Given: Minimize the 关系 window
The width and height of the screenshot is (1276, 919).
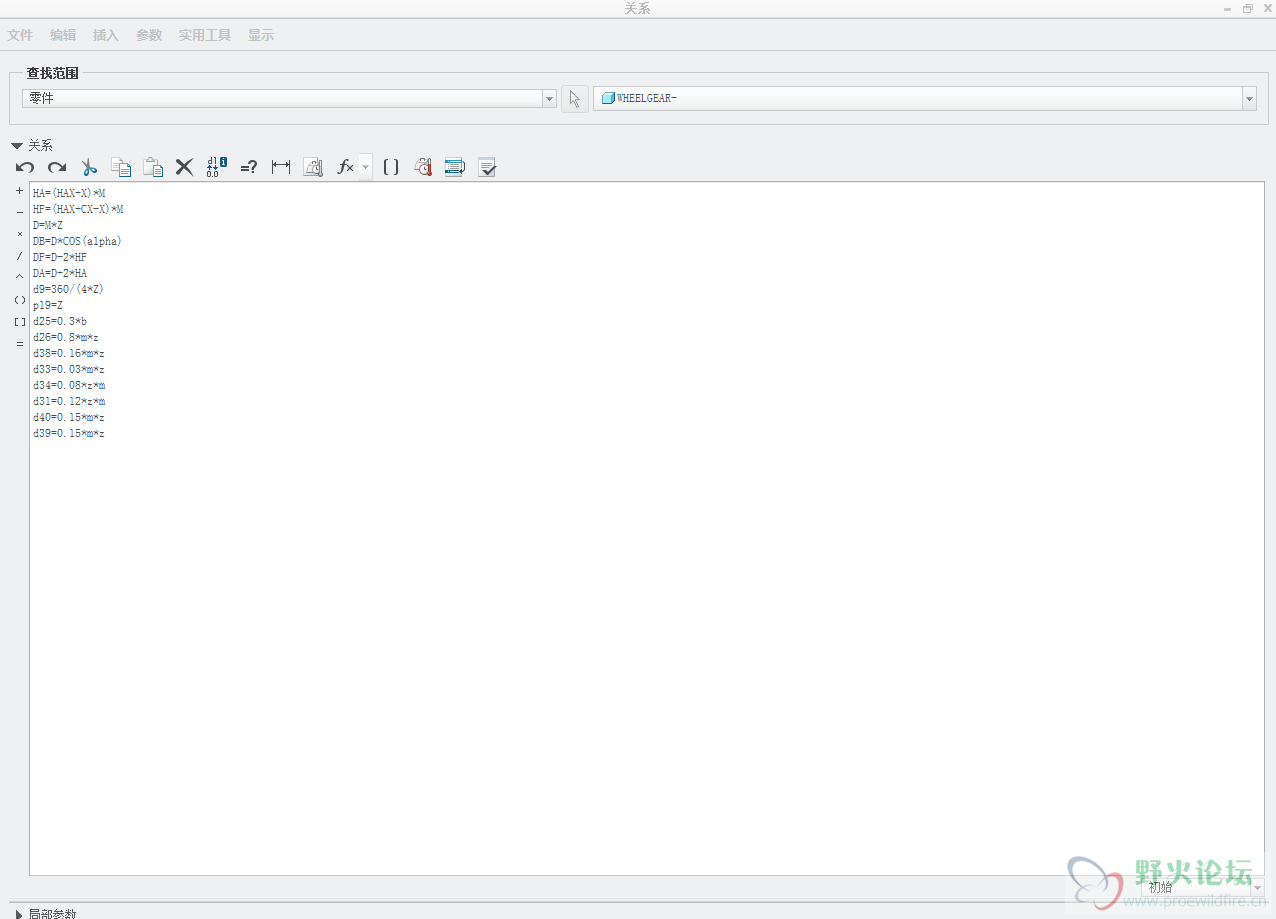Looking at the screenshot, I should (x=1228, y=8).
